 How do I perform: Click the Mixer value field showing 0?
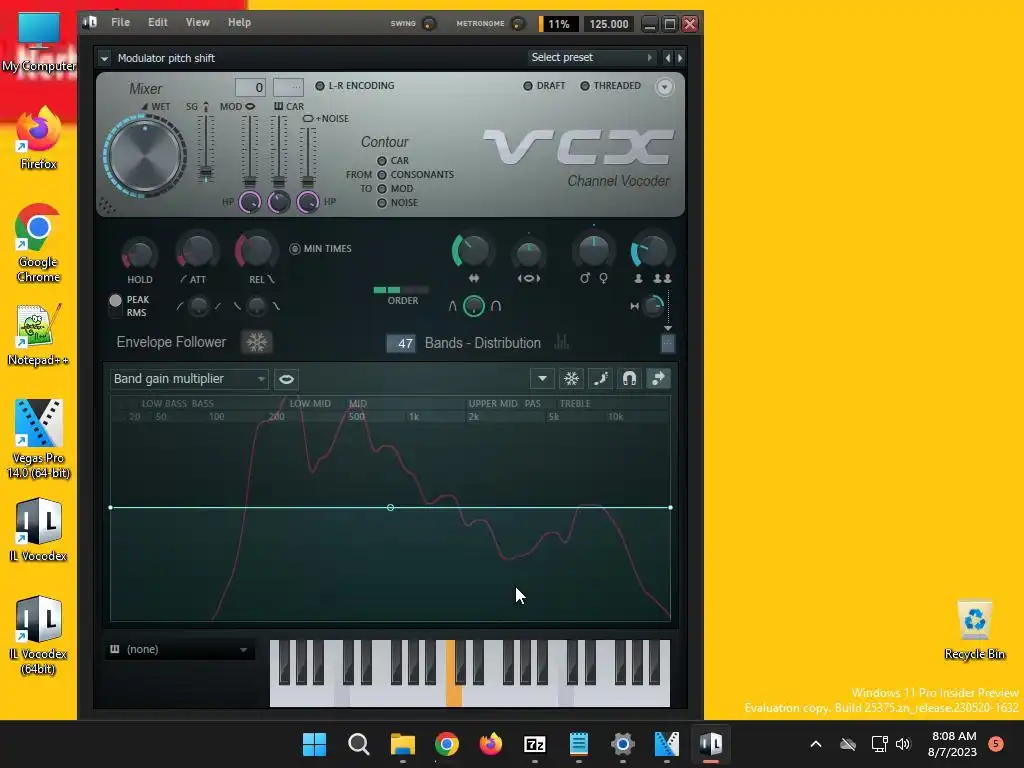pos(250,88)
